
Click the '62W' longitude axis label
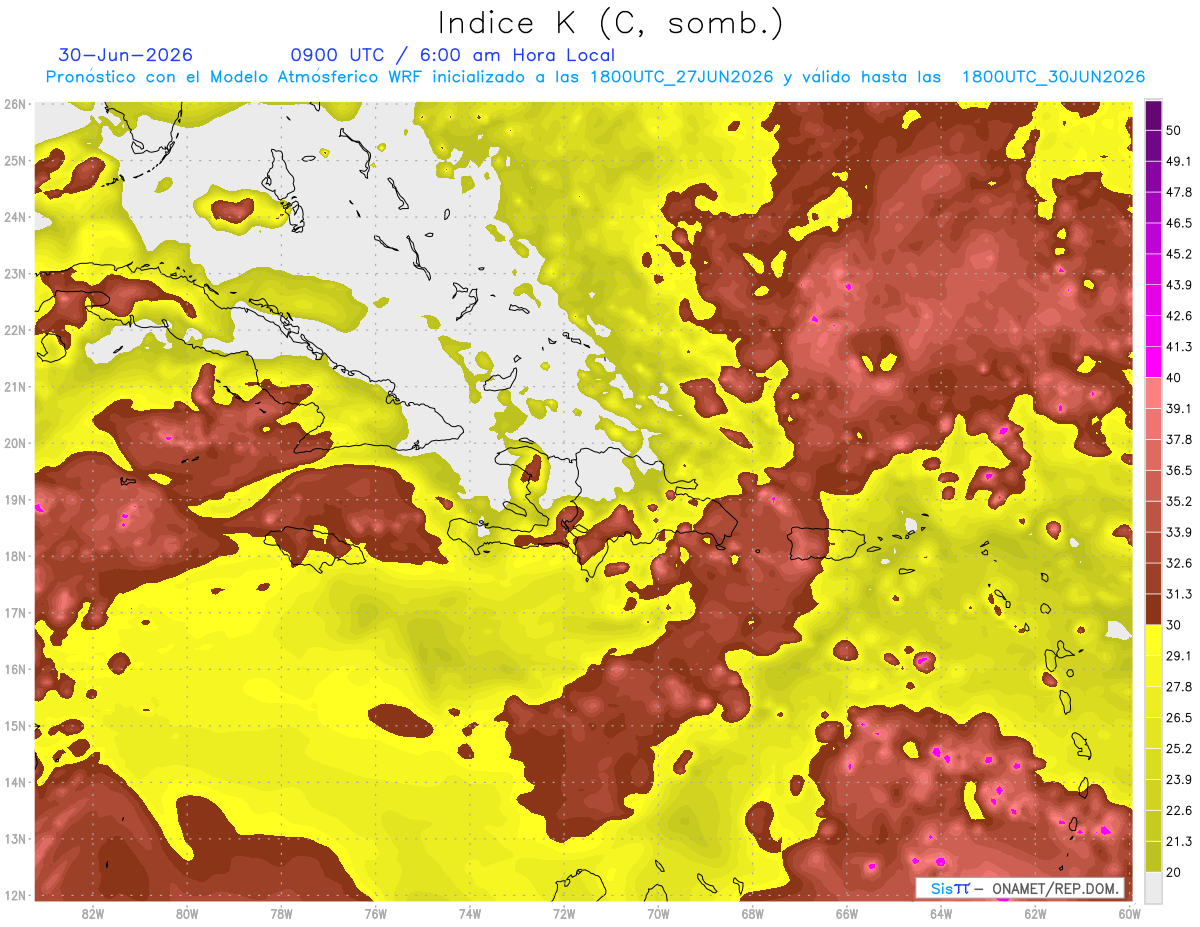[x=1035, y=913]
